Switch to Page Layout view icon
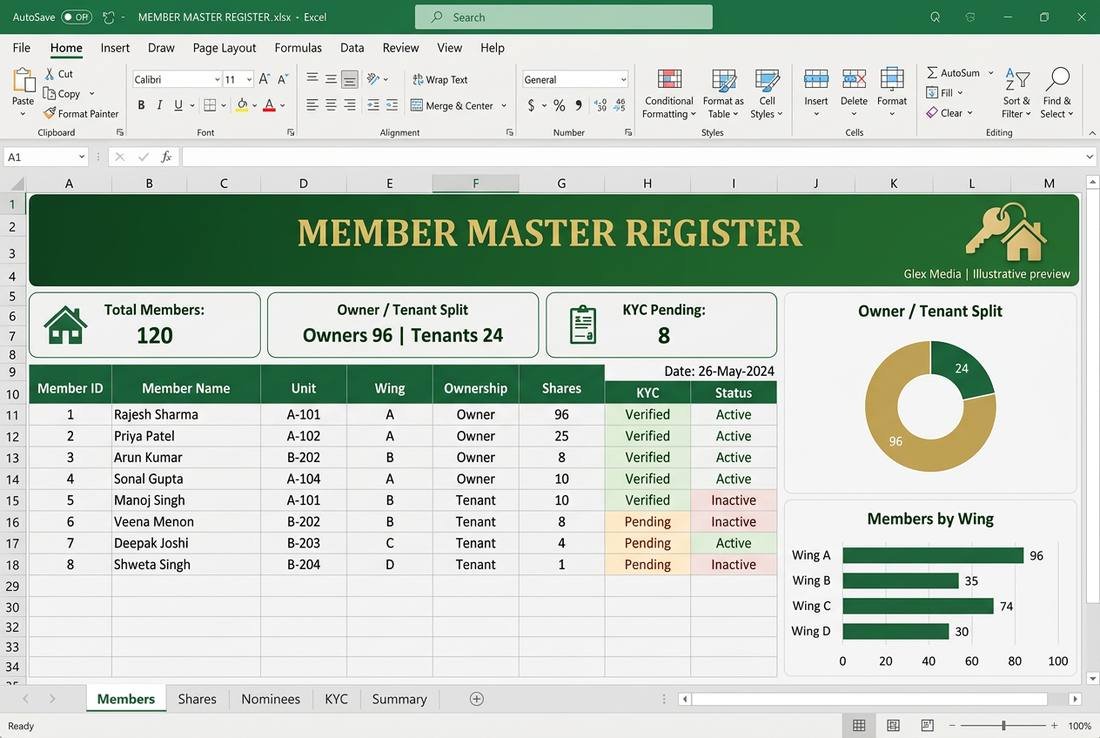This screenshot has height=738, width=1100. click(893, 725)
